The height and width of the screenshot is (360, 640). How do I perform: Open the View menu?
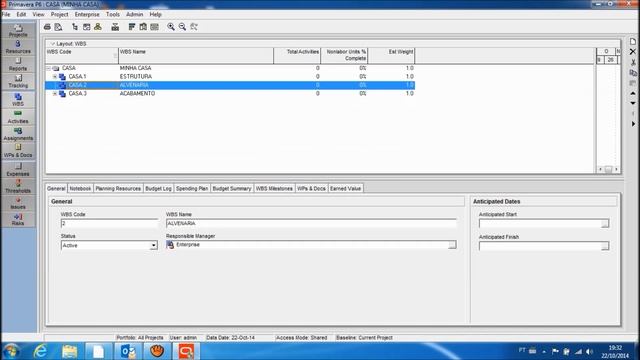[38, 14]
